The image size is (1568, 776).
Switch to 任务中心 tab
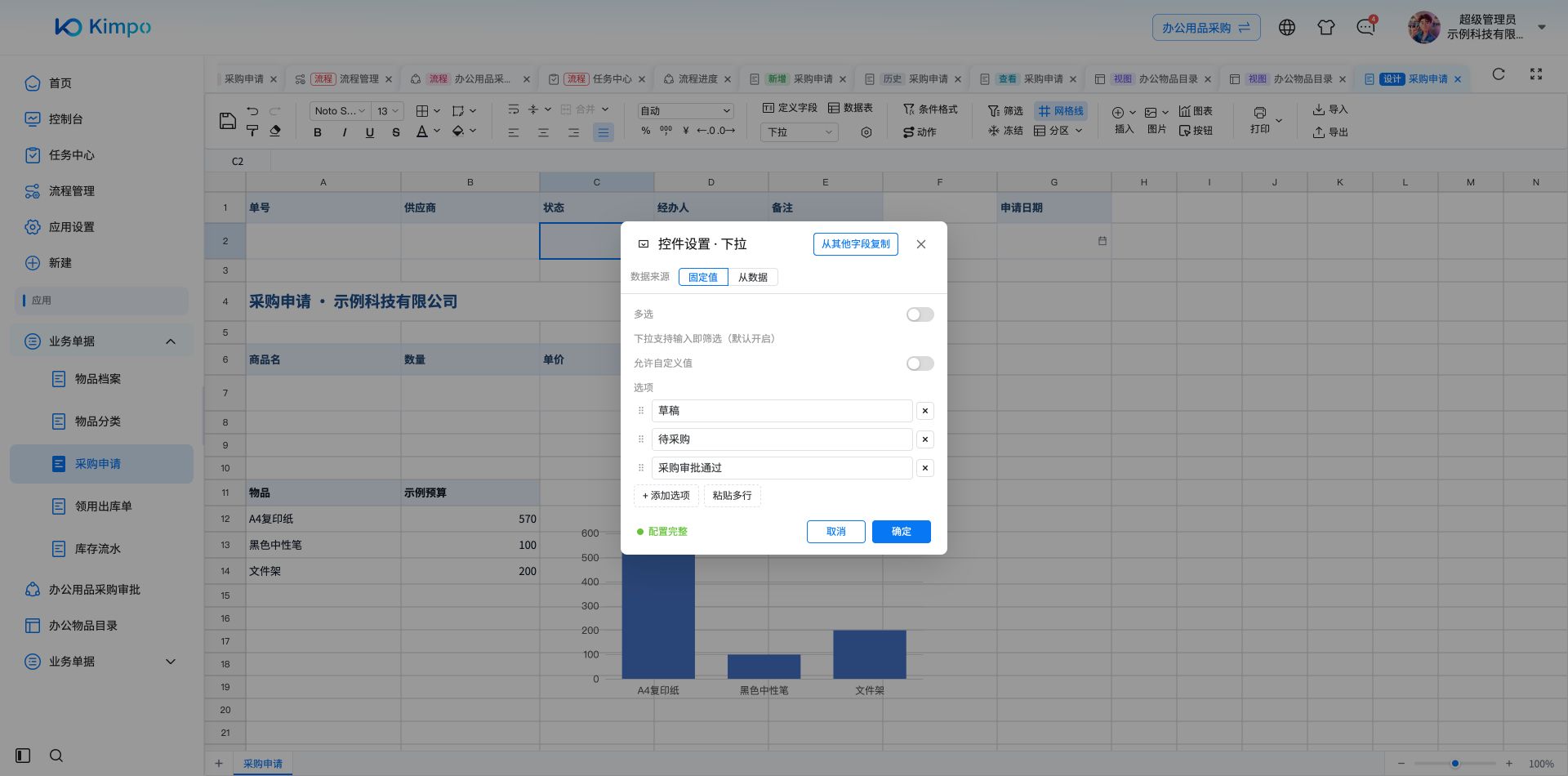(x=597, y=79)
